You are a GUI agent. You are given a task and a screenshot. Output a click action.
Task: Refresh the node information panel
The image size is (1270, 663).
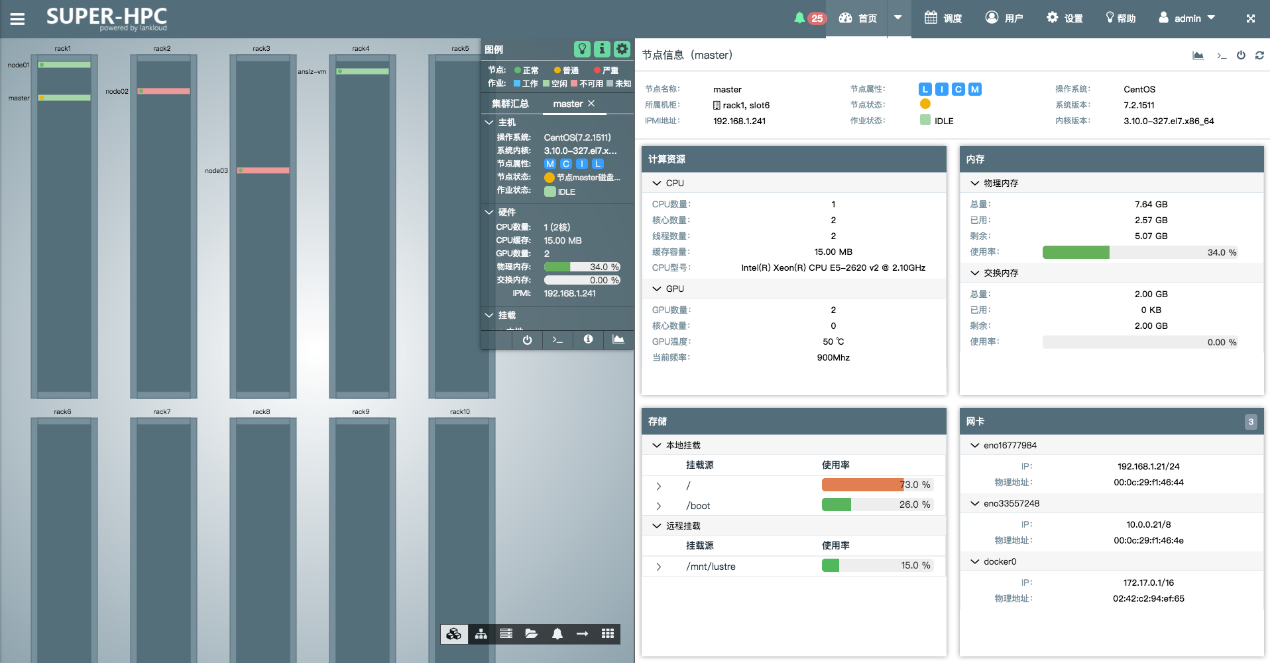click(x=1260, y=55)
